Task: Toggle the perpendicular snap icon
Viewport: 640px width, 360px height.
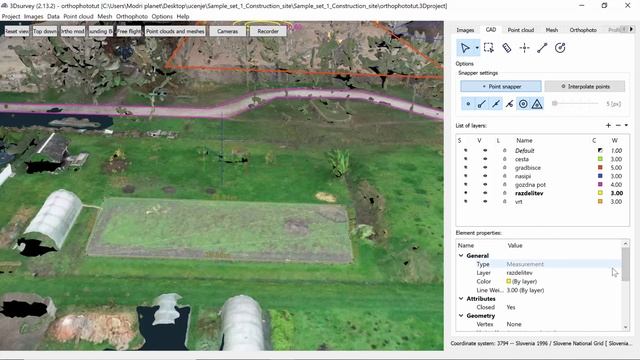Action: 509,104
